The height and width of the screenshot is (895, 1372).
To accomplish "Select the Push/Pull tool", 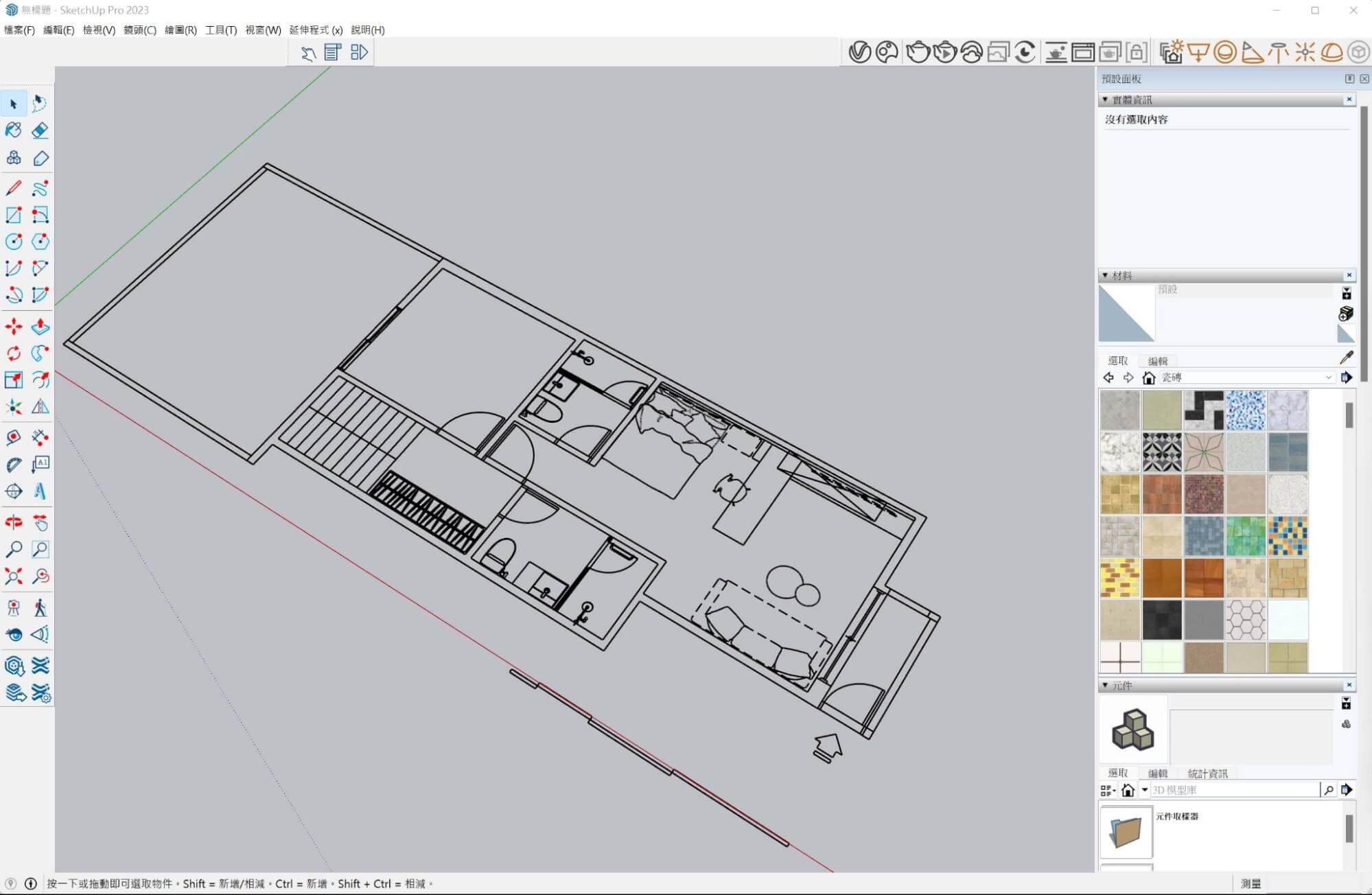I will click(x=40, y=327).
